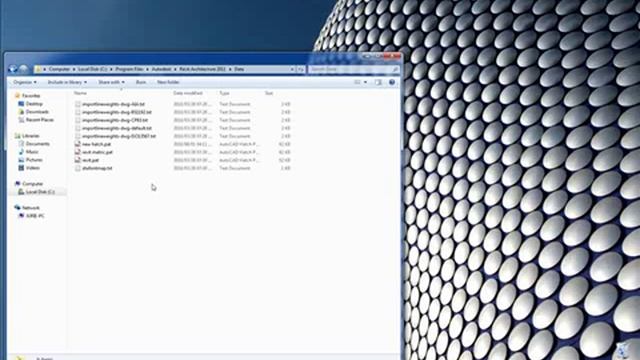Select Music library icon
This screenshot has width=640, height=360.
(21, 152)
